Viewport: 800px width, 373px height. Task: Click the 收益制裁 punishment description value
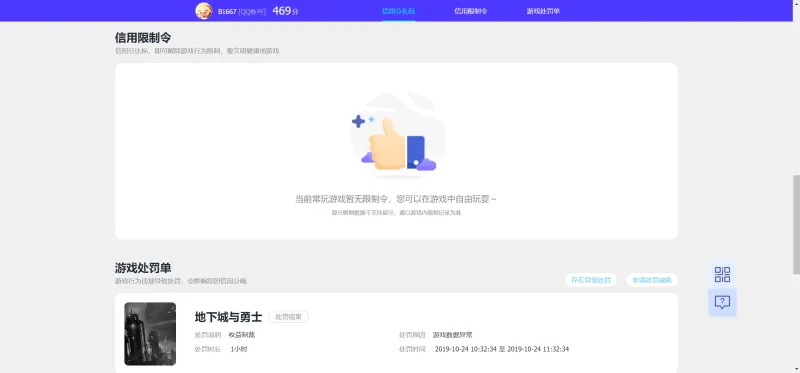241,335
